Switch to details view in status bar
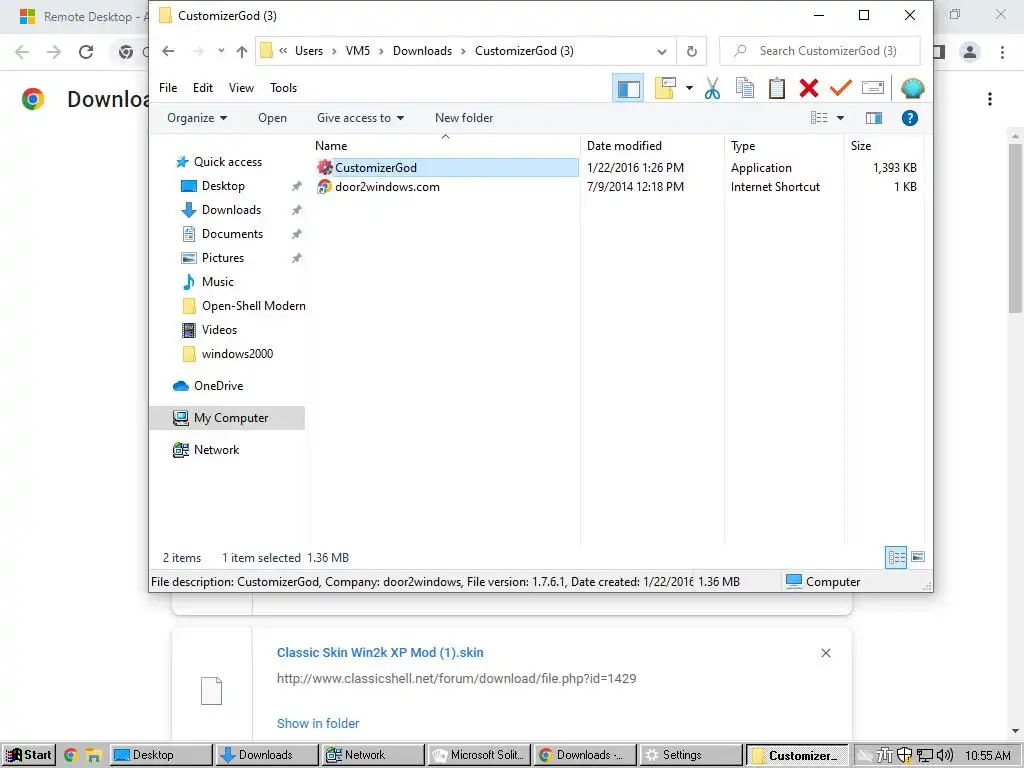This screenshot has width=1024, height=768. 896,557
